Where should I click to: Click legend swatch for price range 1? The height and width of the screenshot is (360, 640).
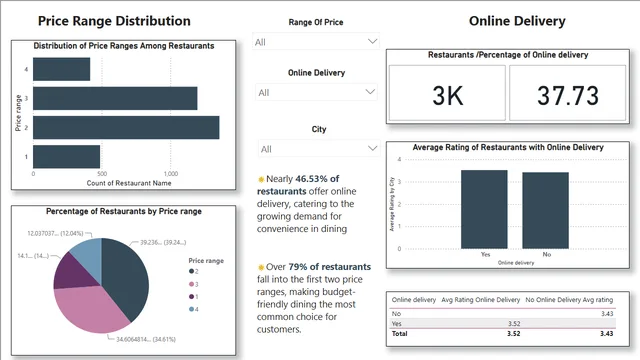pyautogui.click(x=191, y=297)
